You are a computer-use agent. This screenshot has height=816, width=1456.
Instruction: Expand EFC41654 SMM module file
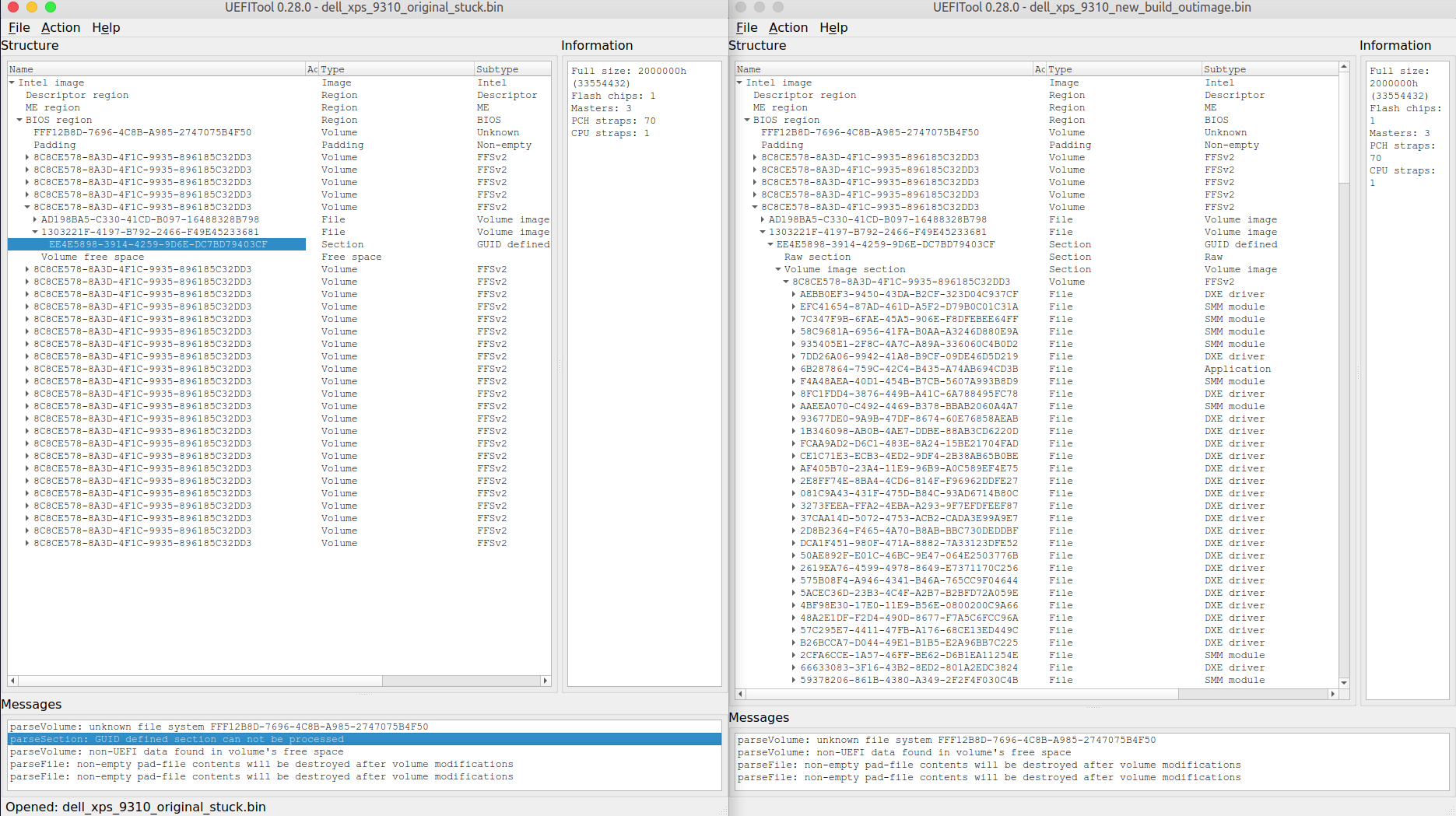tap(794, 306)
